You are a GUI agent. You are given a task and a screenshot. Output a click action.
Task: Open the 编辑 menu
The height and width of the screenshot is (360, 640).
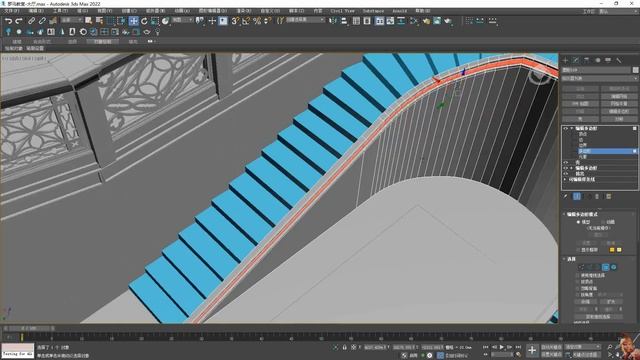click(x=36, y=11)
